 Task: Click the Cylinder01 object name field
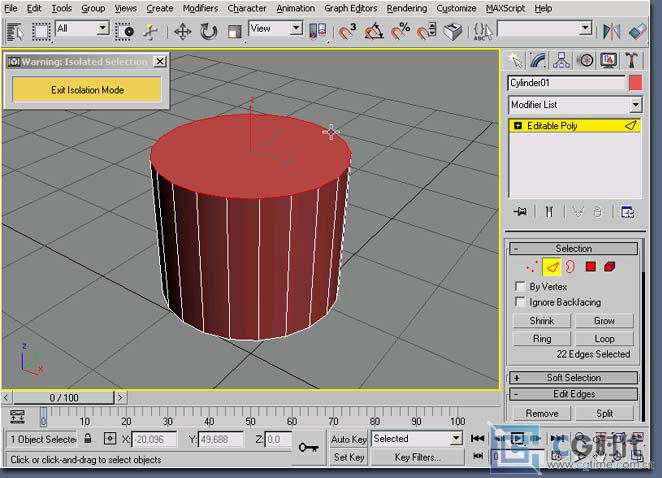click(x=567, y=83)
